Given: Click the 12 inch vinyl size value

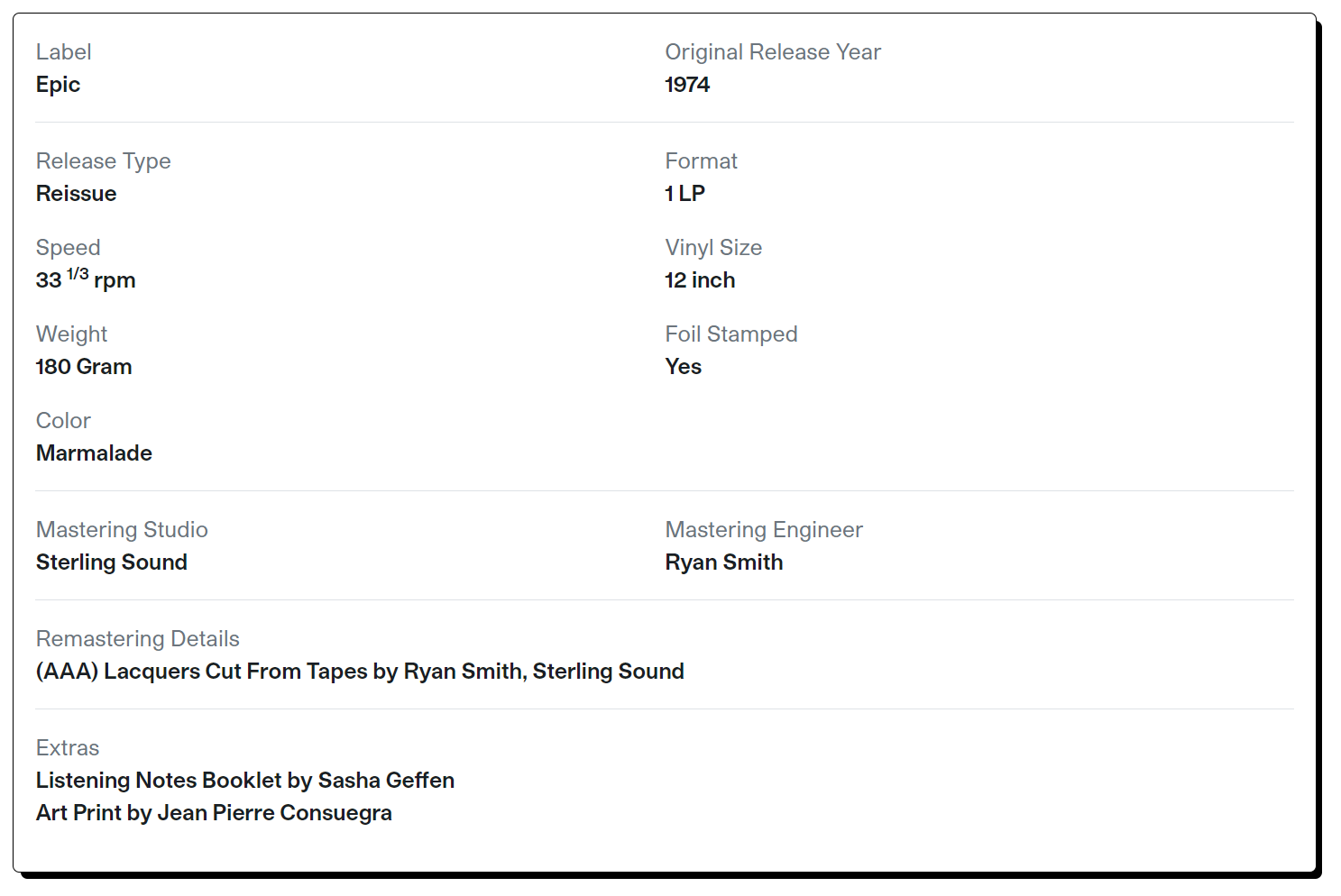Looking at the screenshot, I should click(701, 280).
